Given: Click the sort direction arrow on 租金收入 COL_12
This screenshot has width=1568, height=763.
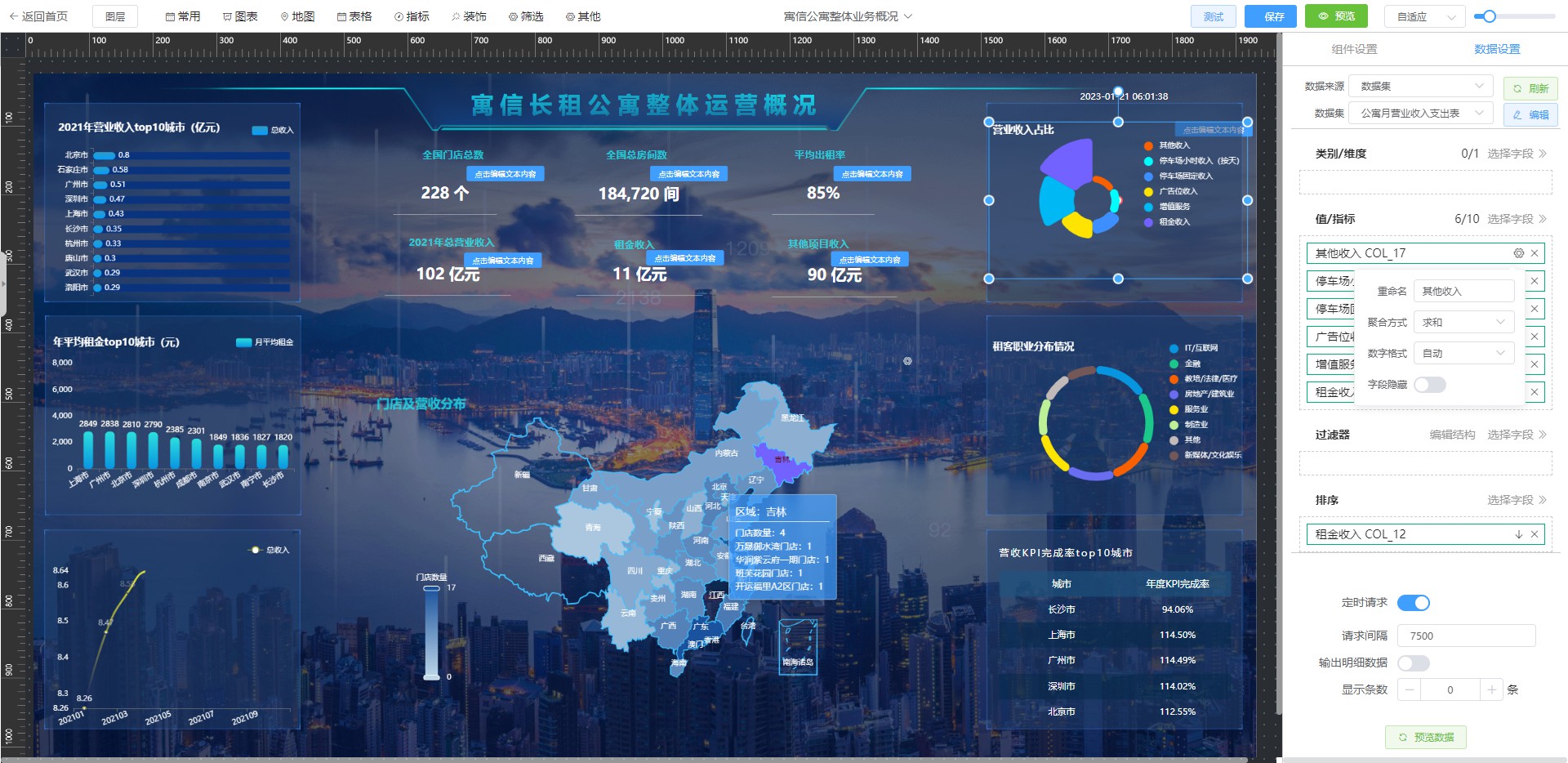Looking at the screenshot, I should (1519, 534).
